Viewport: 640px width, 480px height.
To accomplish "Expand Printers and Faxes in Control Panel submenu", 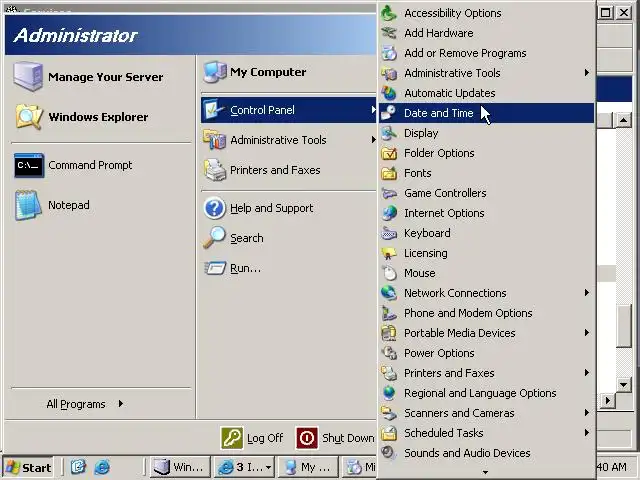I will coord(587,373).
